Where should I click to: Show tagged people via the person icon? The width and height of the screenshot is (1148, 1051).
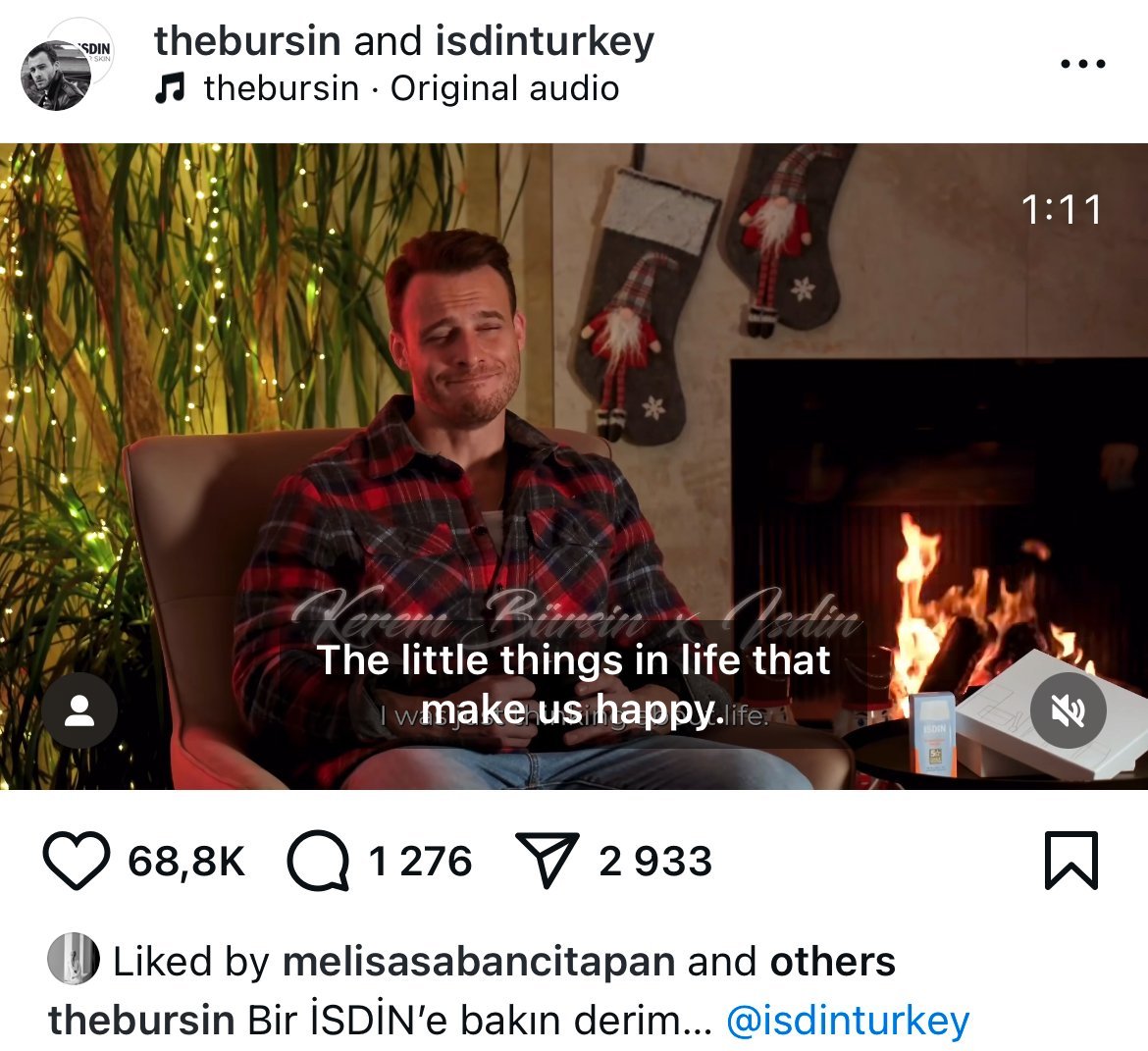pyautogui.click(x=79, y=709)
